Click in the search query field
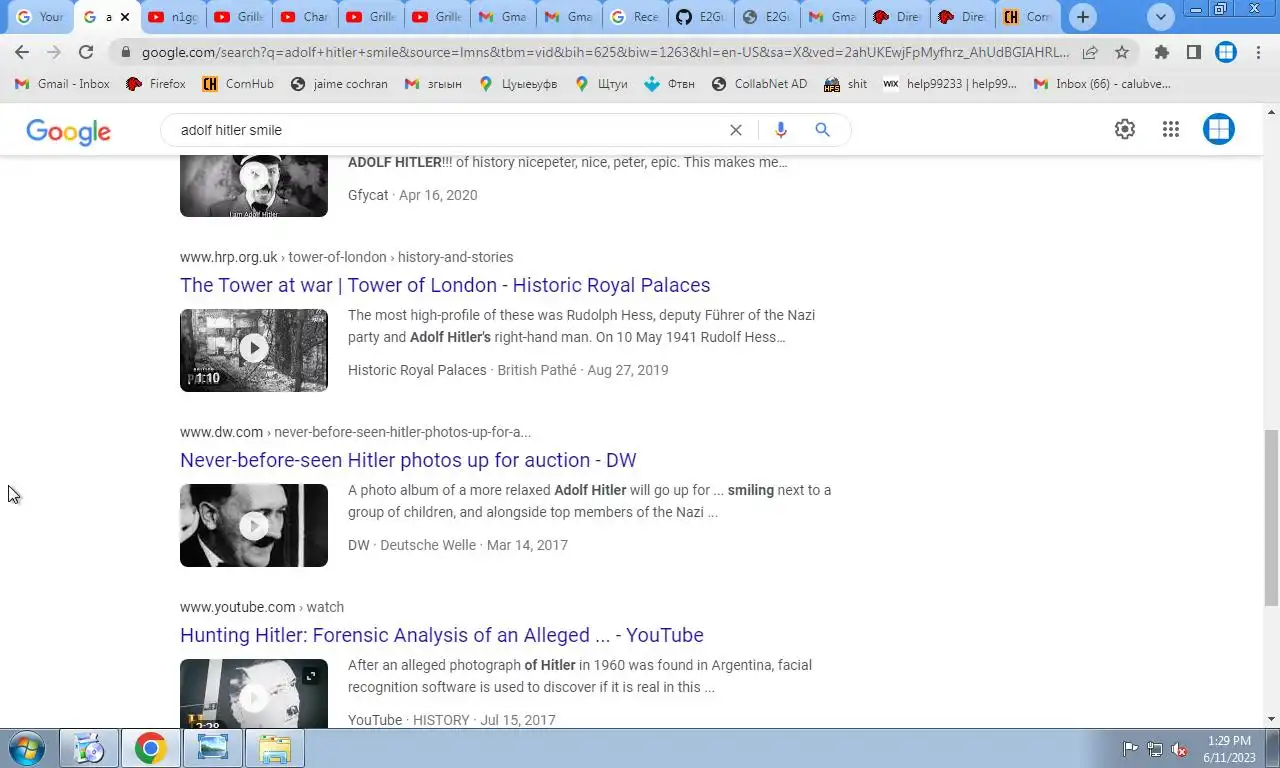Screen dimensions: 1280x768 click(450, 130)
